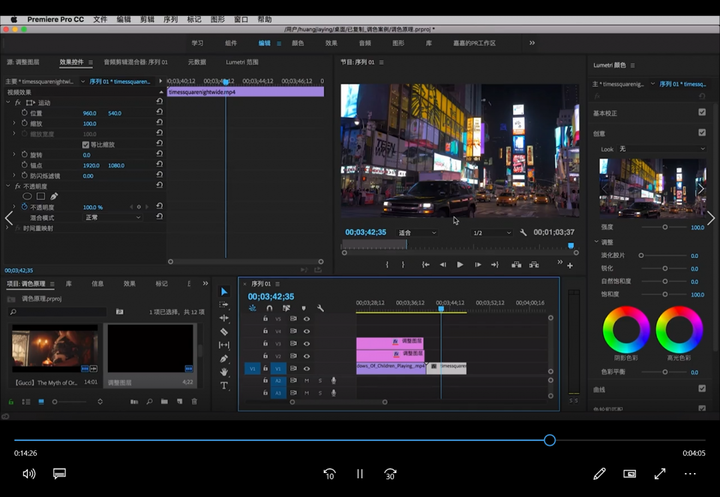This screenshot has height=497, width=720.
Task: Click the 位置 value 960.0 field
Action: (x=89, y=113)
